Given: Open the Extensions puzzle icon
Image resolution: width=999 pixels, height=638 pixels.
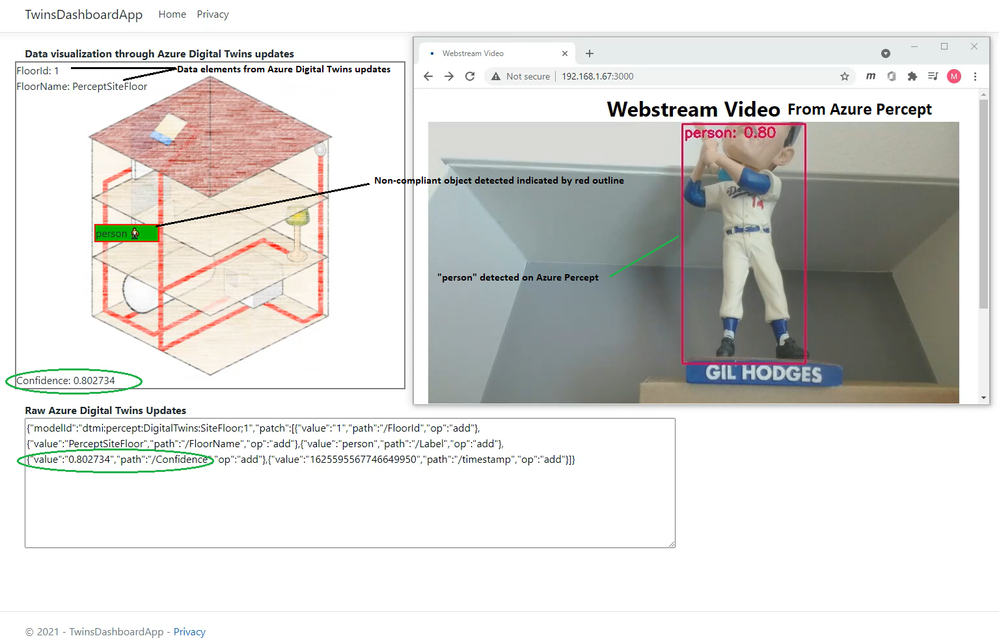Looking at the screenshot, I should (912, 76).
